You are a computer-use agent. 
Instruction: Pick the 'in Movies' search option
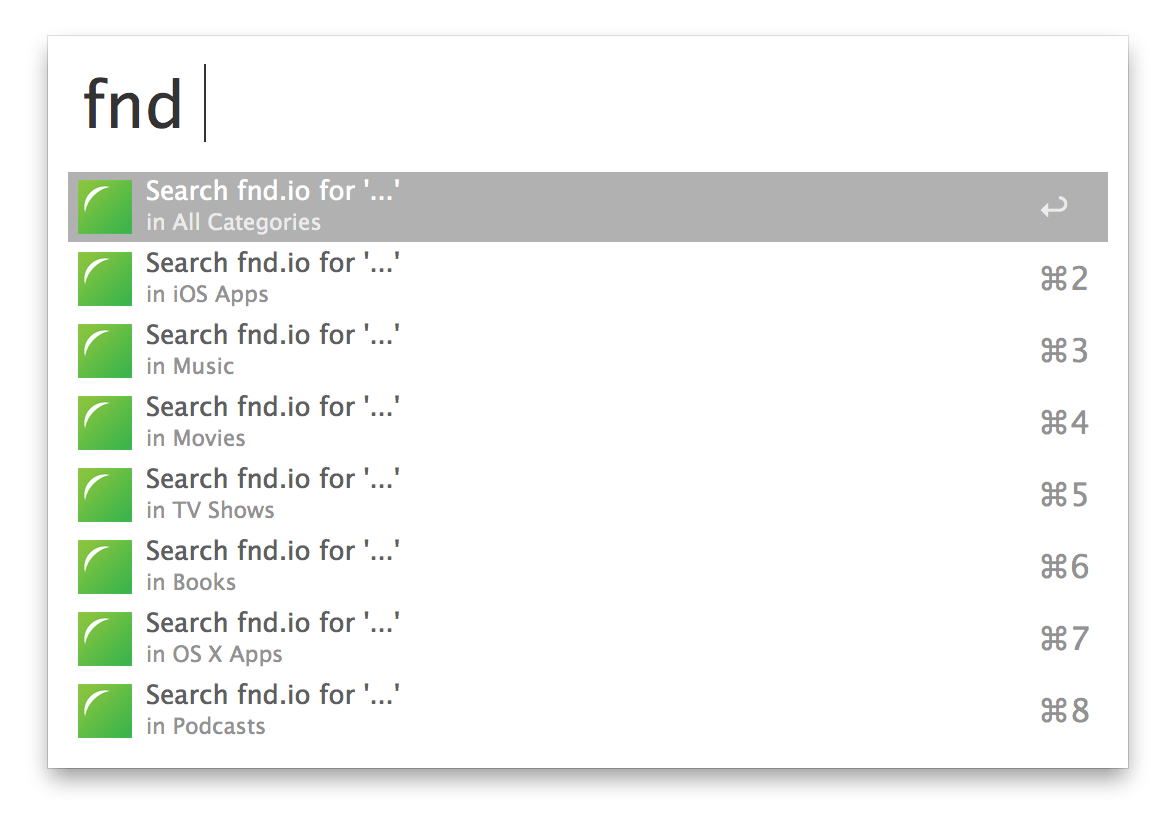click(x=588, y=423)
